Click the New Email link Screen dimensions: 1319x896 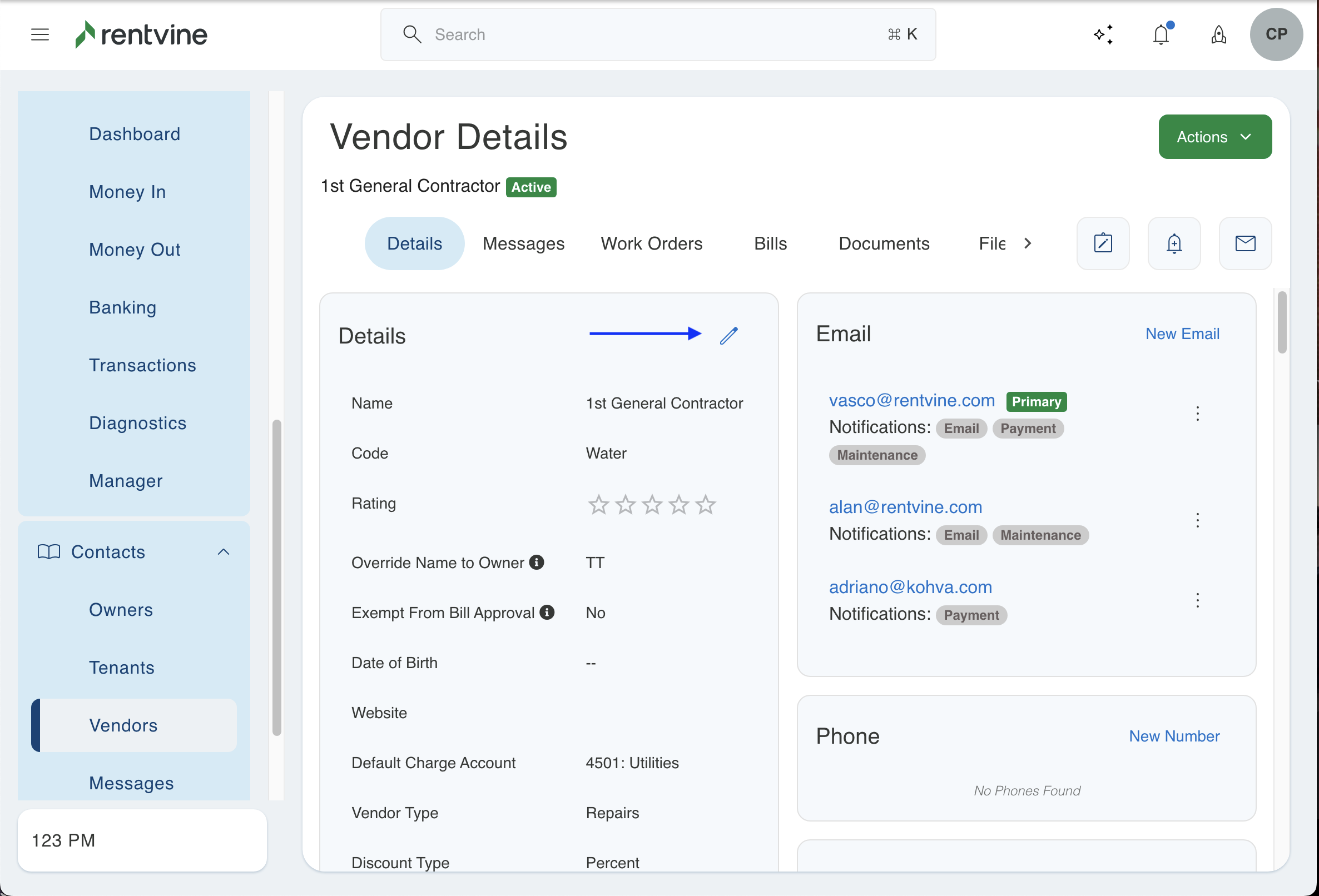(1182, 333)
